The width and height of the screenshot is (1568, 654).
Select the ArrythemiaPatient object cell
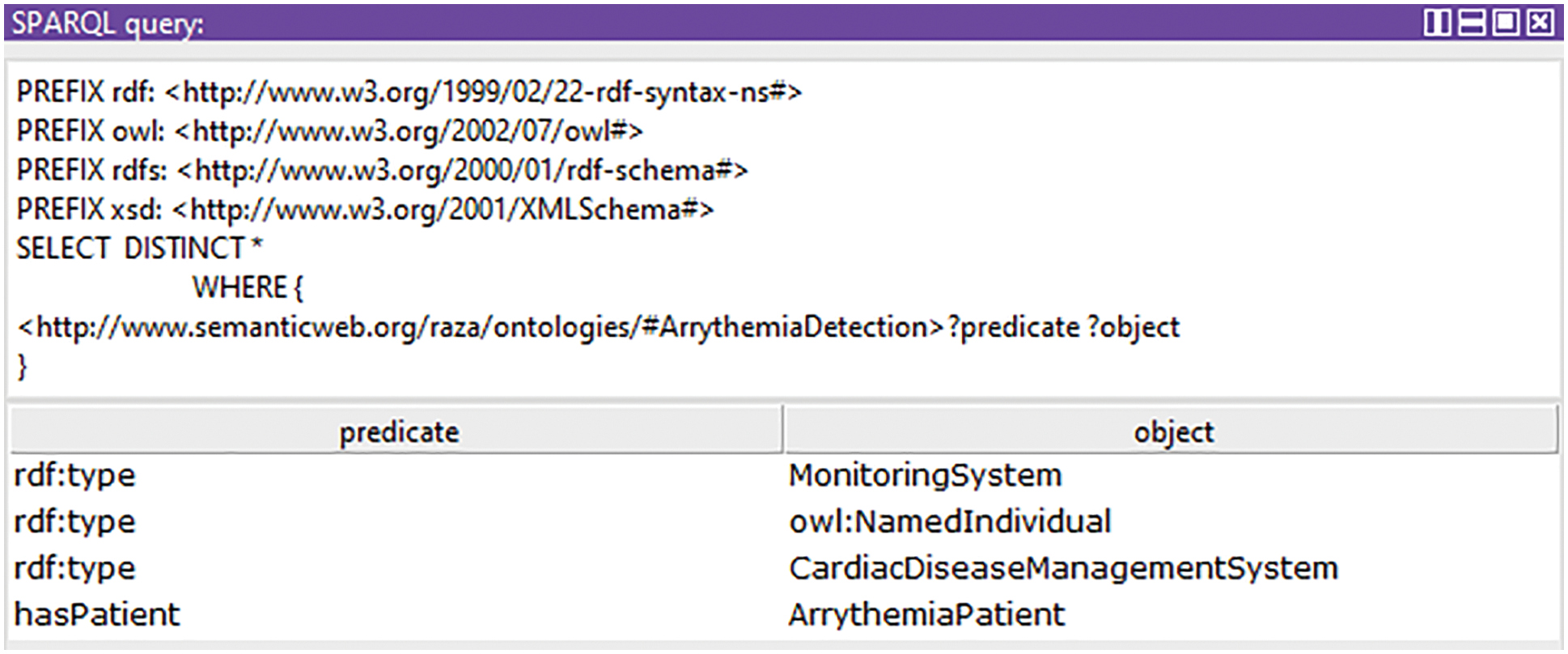[x=926, y=615]
